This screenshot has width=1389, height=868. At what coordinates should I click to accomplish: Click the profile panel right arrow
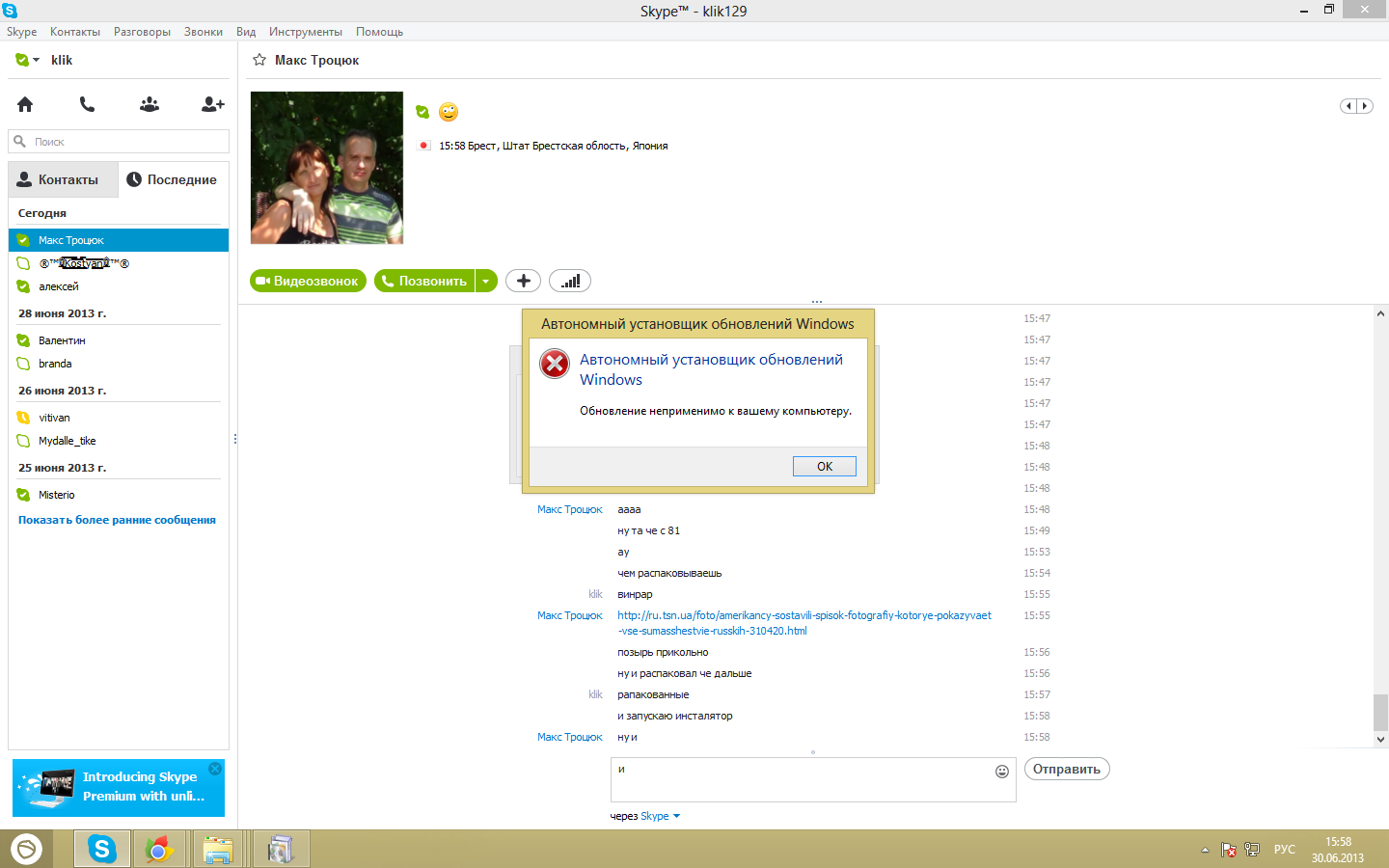[x=1364, y=106]
